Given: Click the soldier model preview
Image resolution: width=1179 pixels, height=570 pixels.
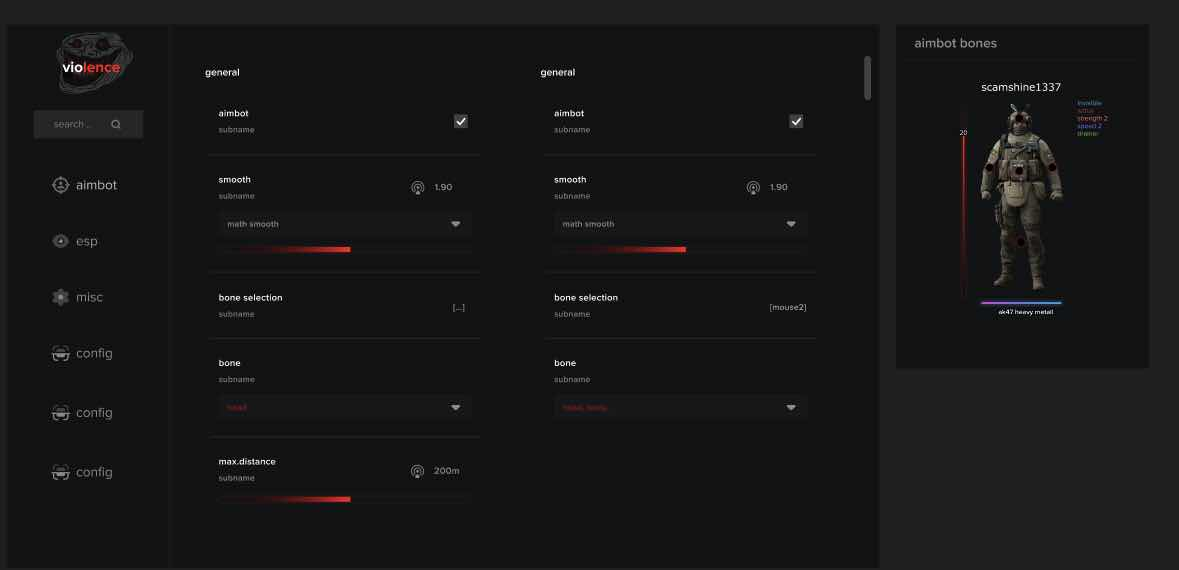Looking at the screenshot, I should coord(1021,197).
